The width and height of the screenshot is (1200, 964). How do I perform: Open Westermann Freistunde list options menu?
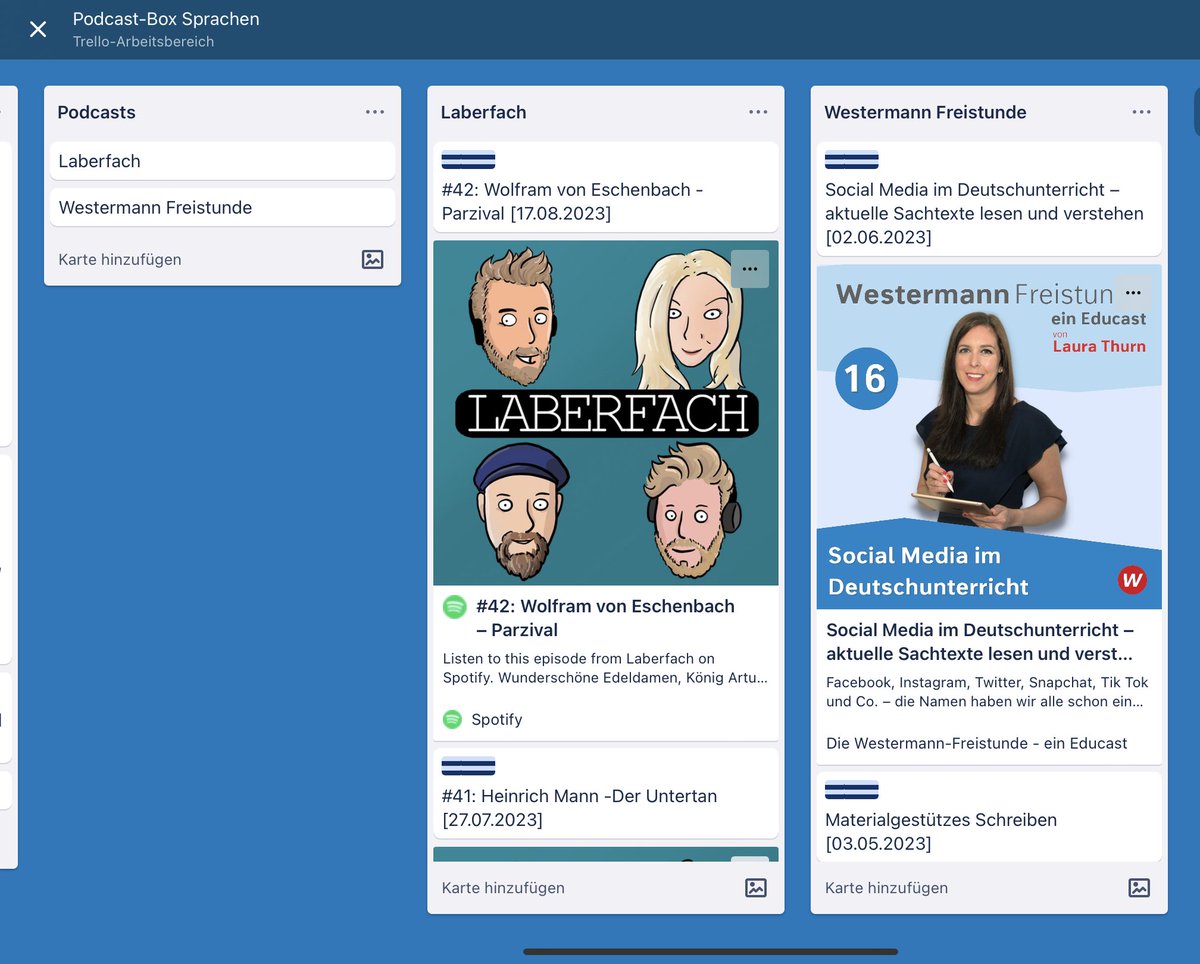pyautogui.click(x=1141, y=112)
